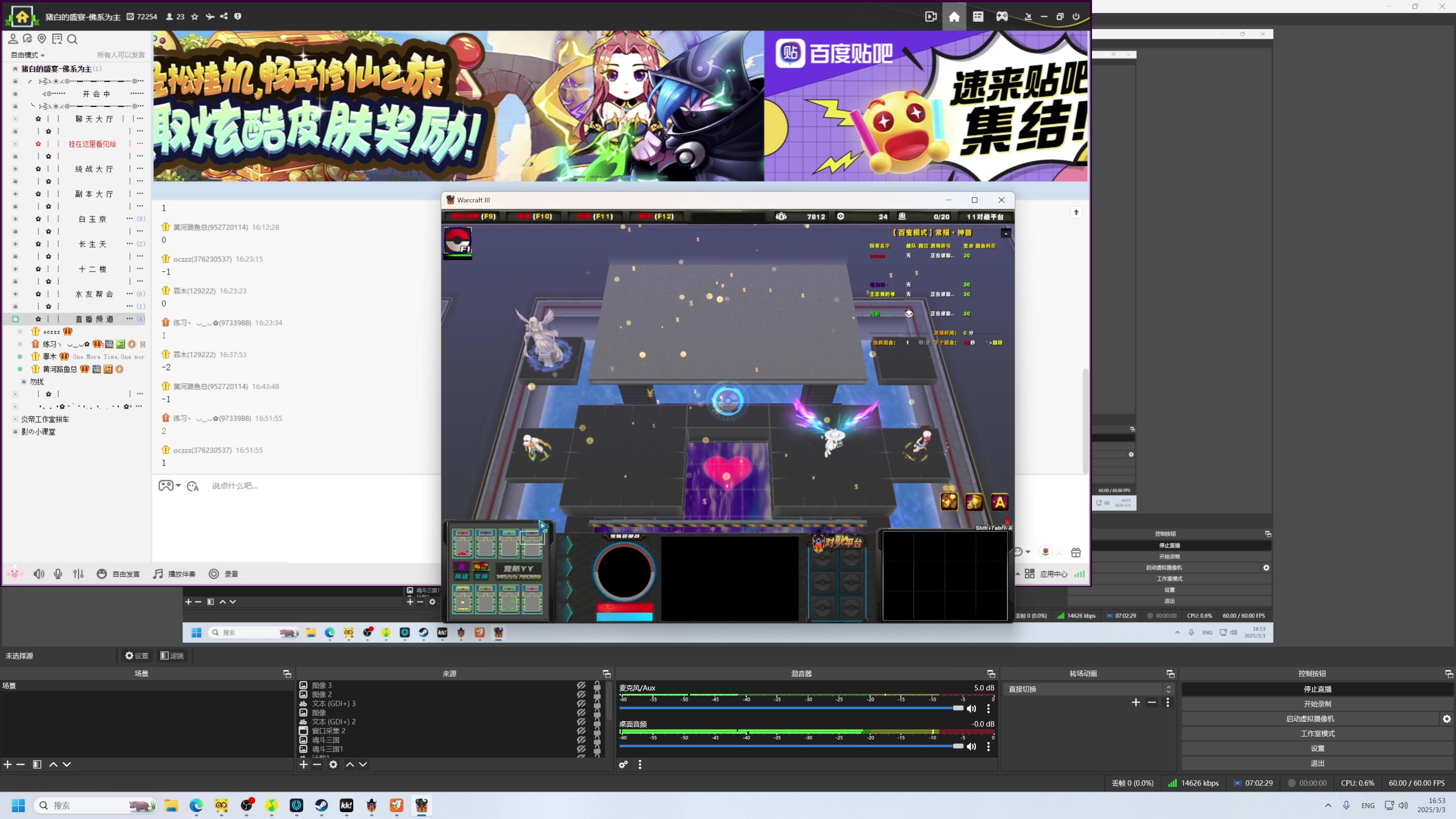1456x819 pixels.
Task: Click the YY speaker volume icon
Action: 39,574
